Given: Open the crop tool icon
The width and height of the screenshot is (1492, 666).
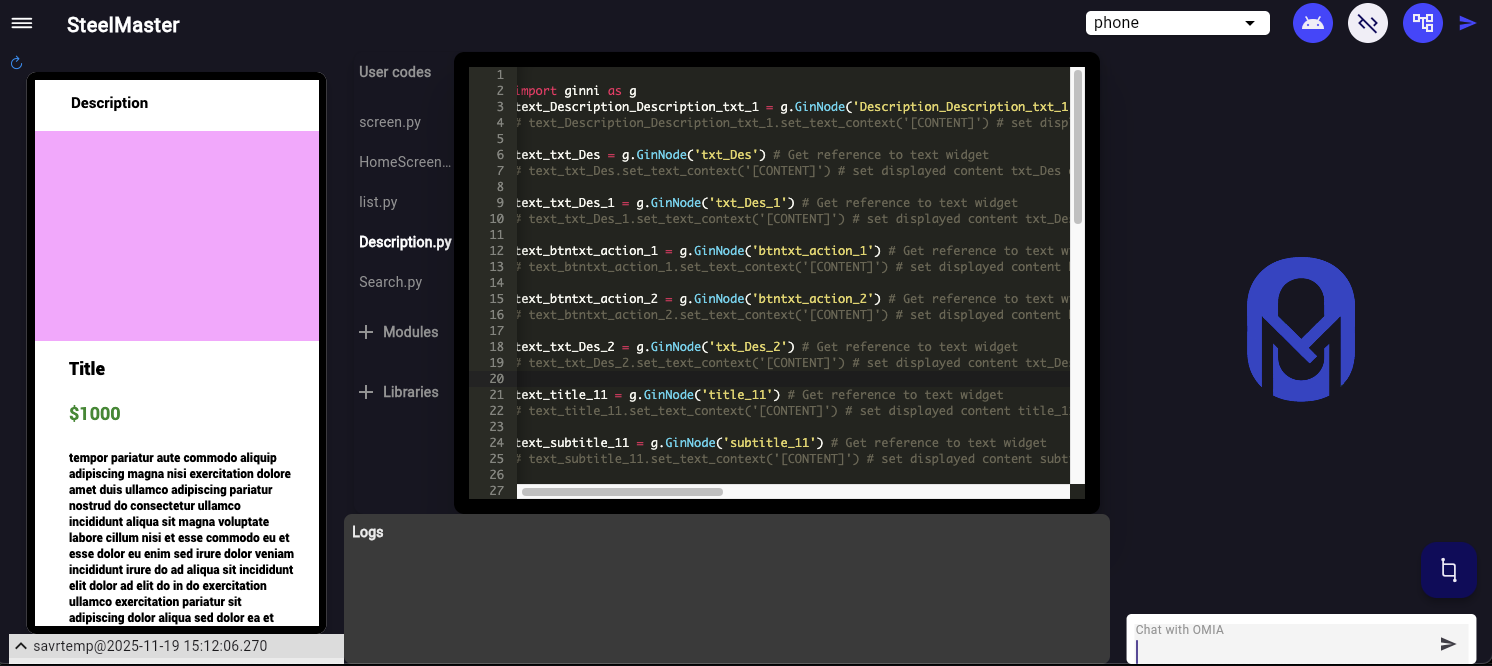Looking at the screenshot, I should pyautogui.click(x=1449, y=569).
